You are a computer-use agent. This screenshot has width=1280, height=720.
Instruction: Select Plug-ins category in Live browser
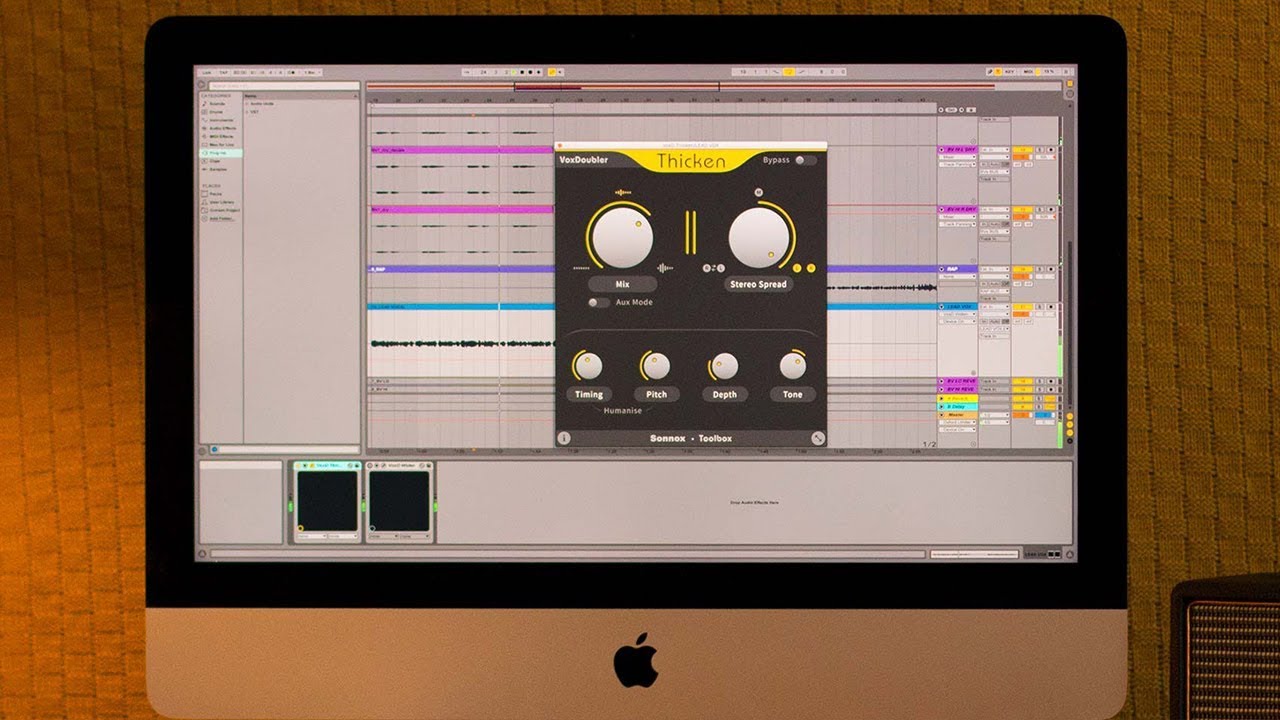tap(218, 153)
